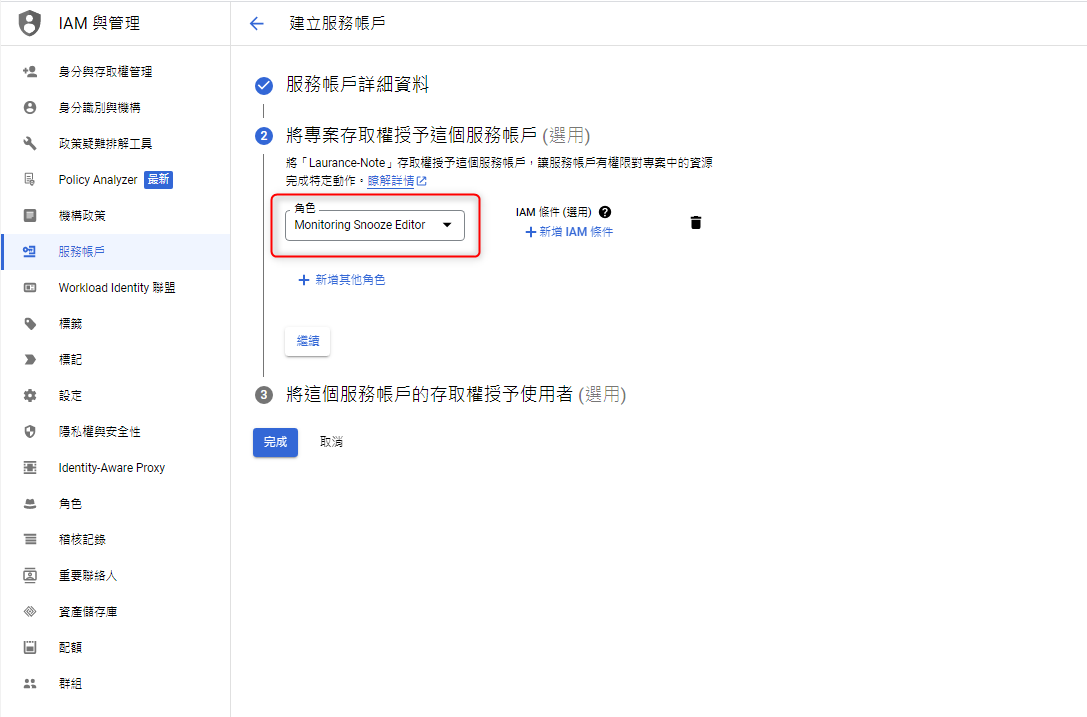Expand step 3 將這個服務帳戶的存取權授予使用者
Viewport: 1087px width, 717px height.
(456, 395)
